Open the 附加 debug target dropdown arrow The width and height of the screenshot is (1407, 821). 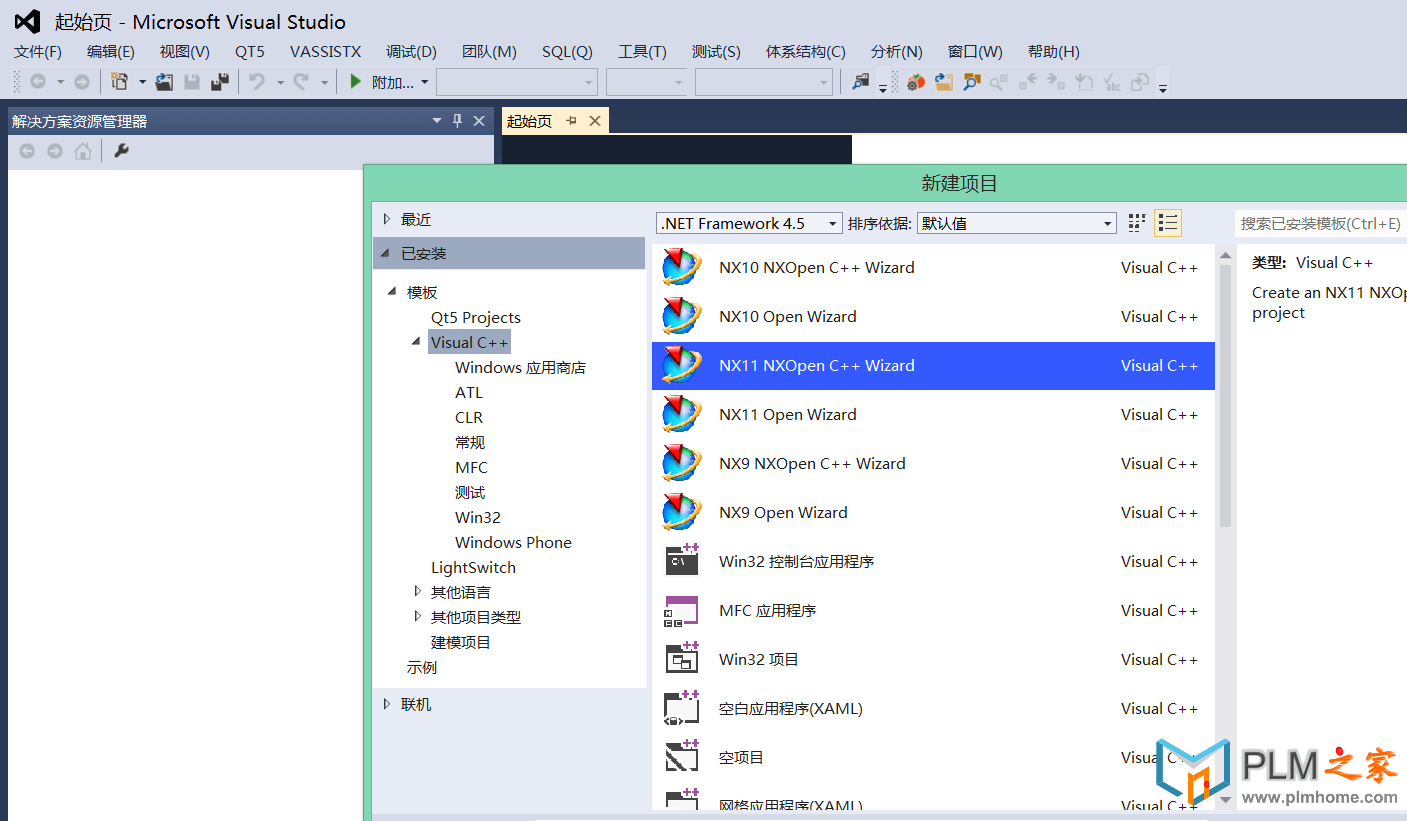coord(425,82)
